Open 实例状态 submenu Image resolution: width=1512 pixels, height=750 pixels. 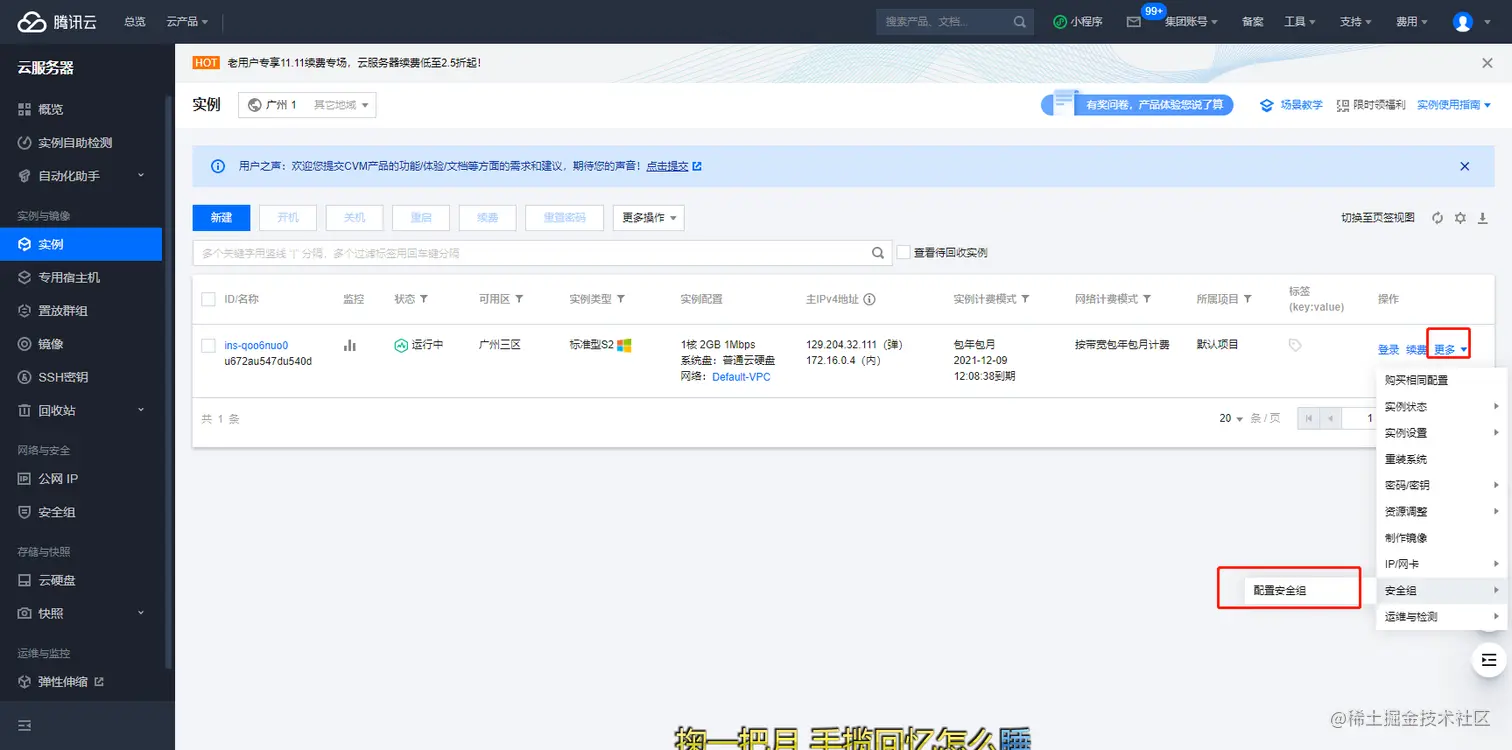pos(1441,407)
